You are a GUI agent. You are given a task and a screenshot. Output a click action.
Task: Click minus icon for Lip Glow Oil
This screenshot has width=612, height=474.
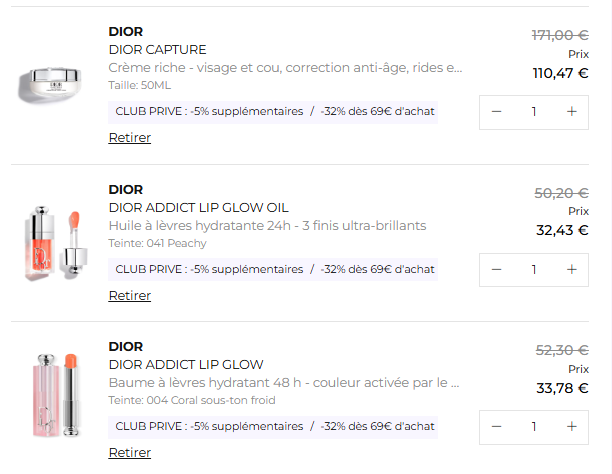tap(497, 269)
